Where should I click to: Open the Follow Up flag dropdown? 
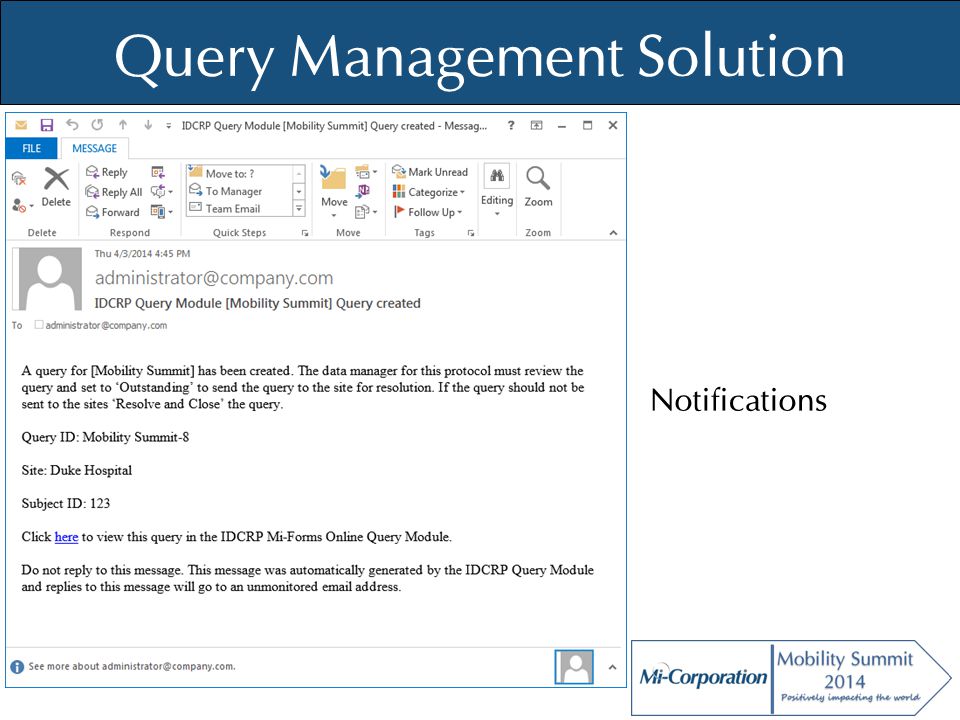click(x=427, y=212)
